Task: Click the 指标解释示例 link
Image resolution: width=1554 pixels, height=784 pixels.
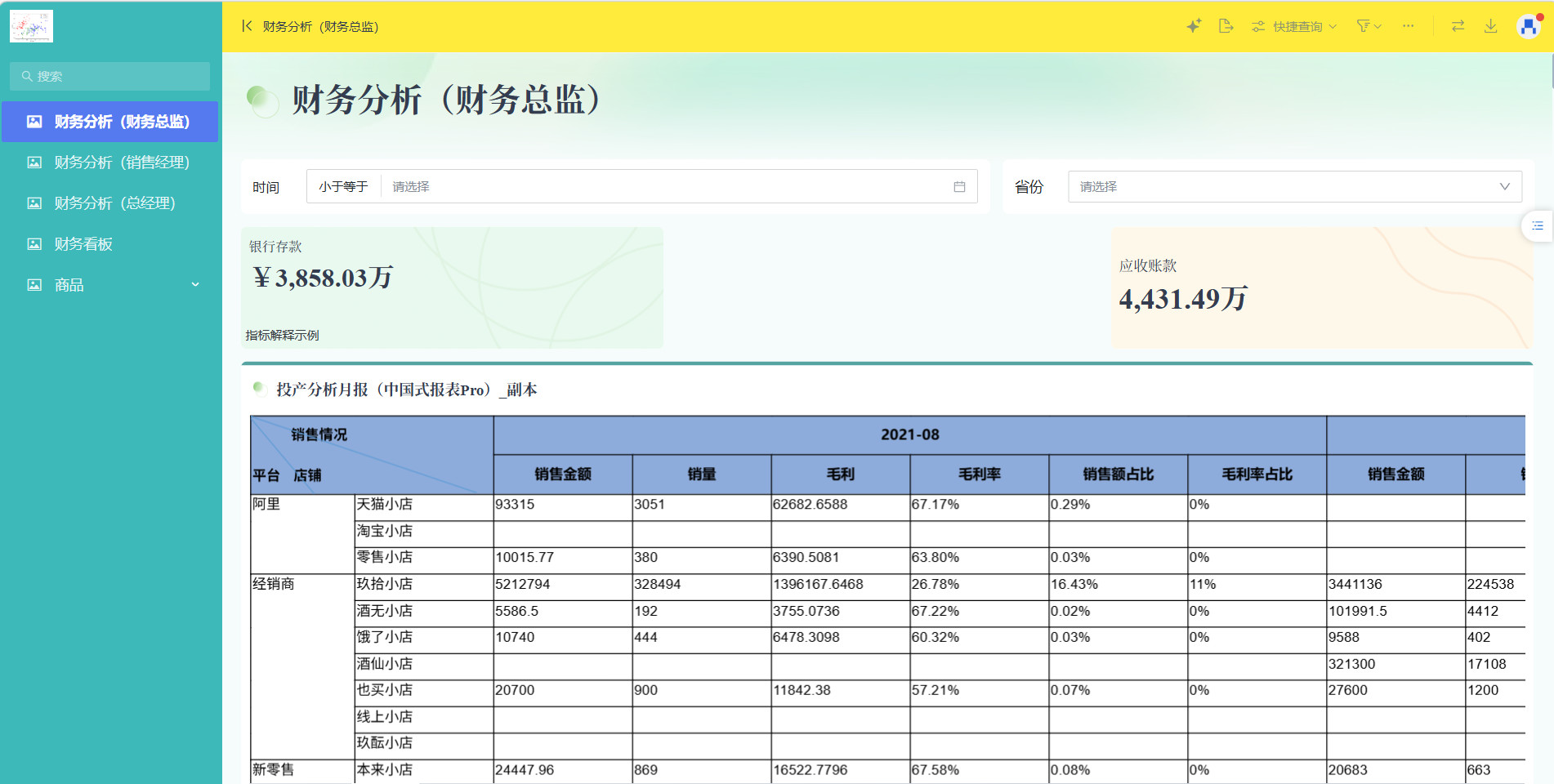Action: pos(283,336)
